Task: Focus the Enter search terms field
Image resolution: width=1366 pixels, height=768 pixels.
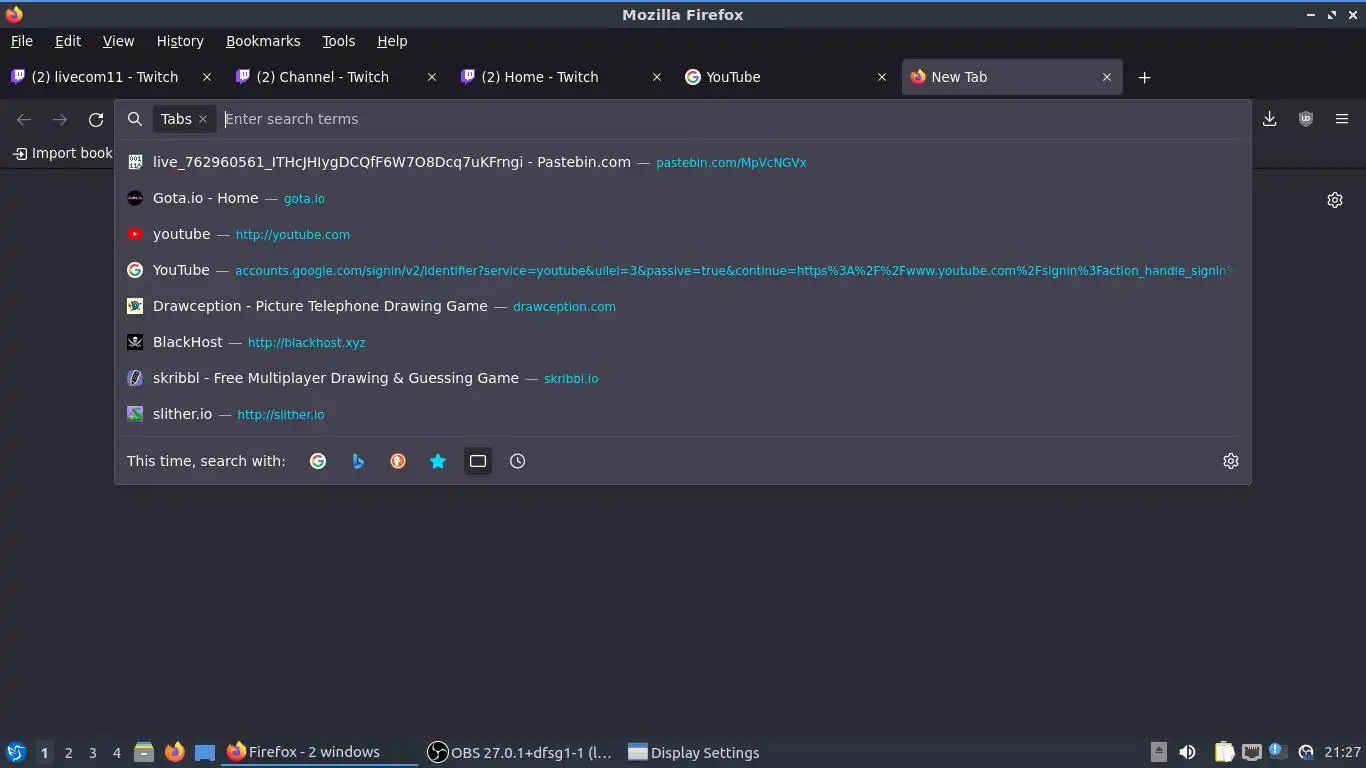Action: click(730, 119)
